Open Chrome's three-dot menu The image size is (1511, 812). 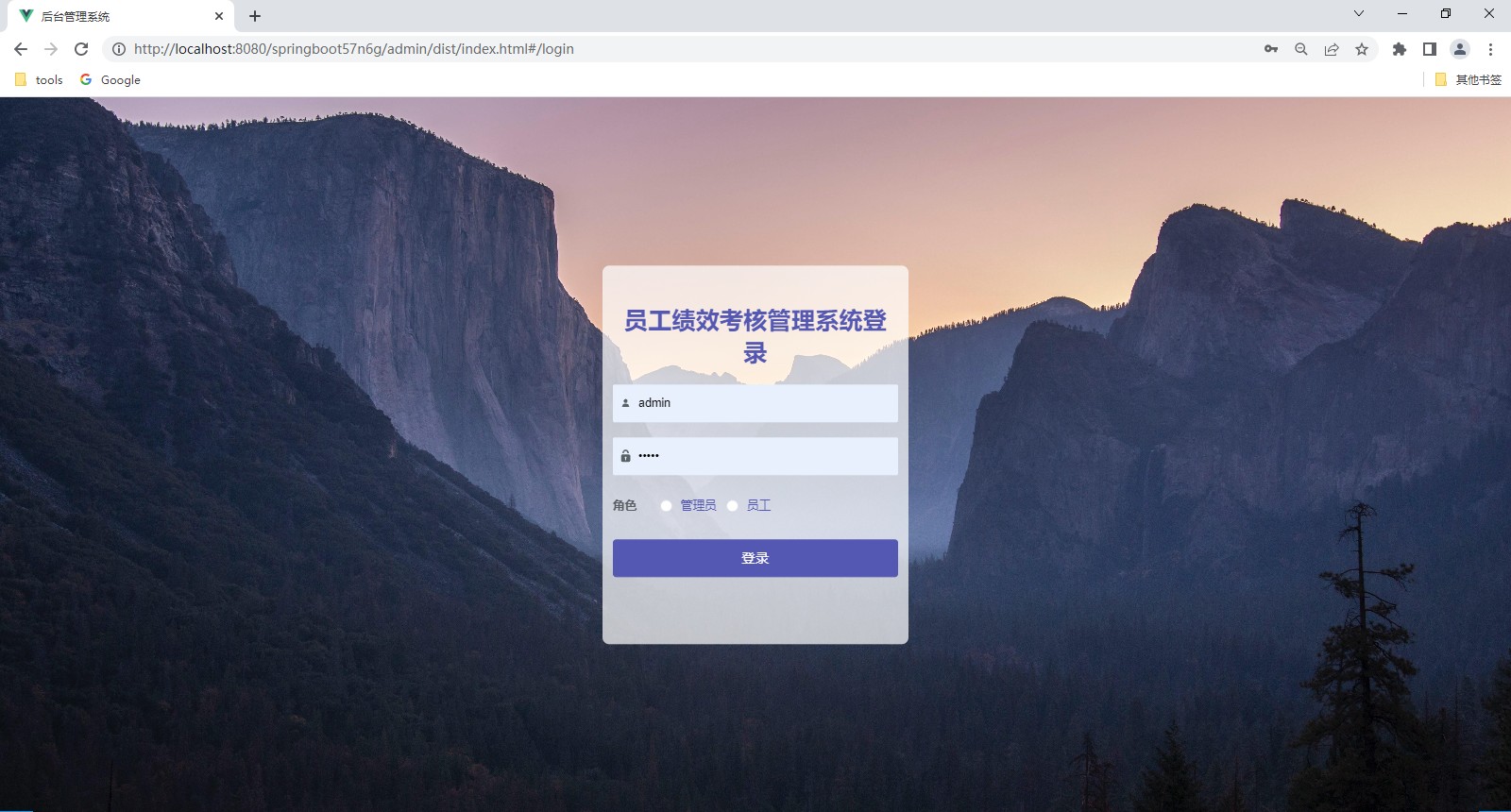coord(1491,49)
